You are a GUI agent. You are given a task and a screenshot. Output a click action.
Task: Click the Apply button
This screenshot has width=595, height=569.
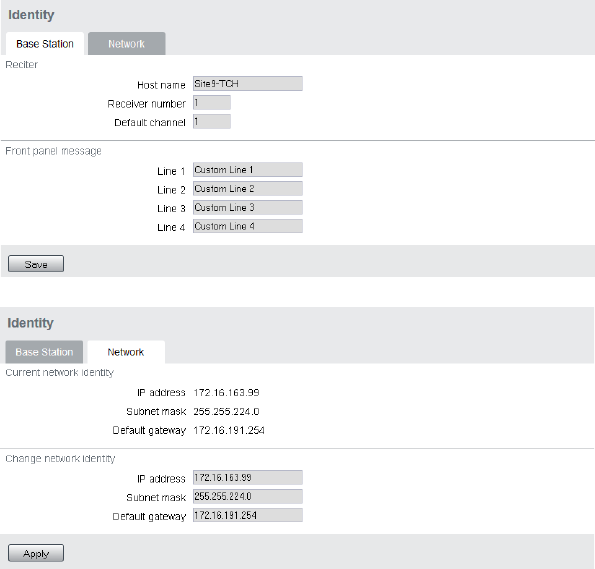click(x=36, y=553)
